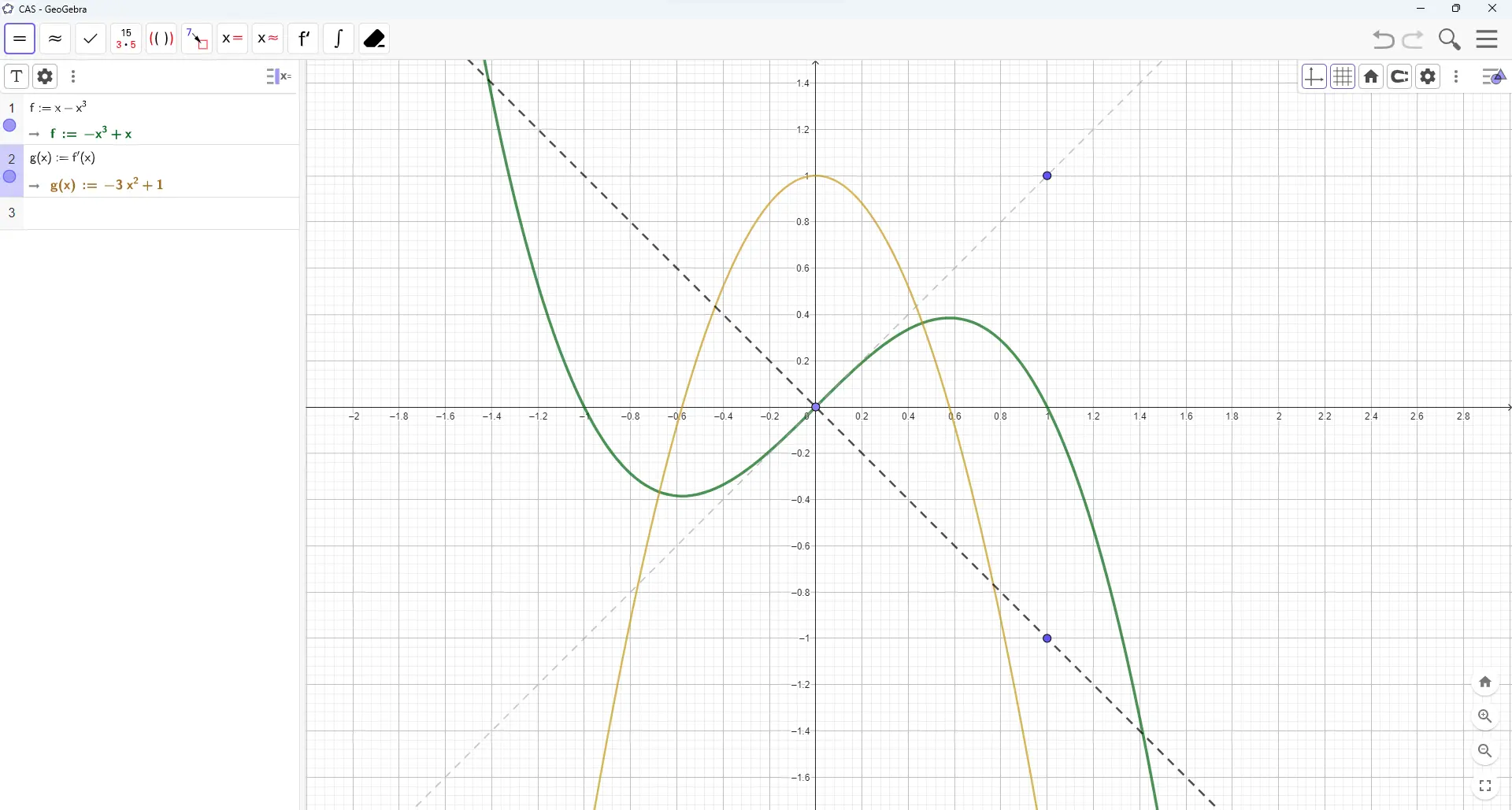Select the Integral tool
1512x810 pixels.
tap(339, 39)
